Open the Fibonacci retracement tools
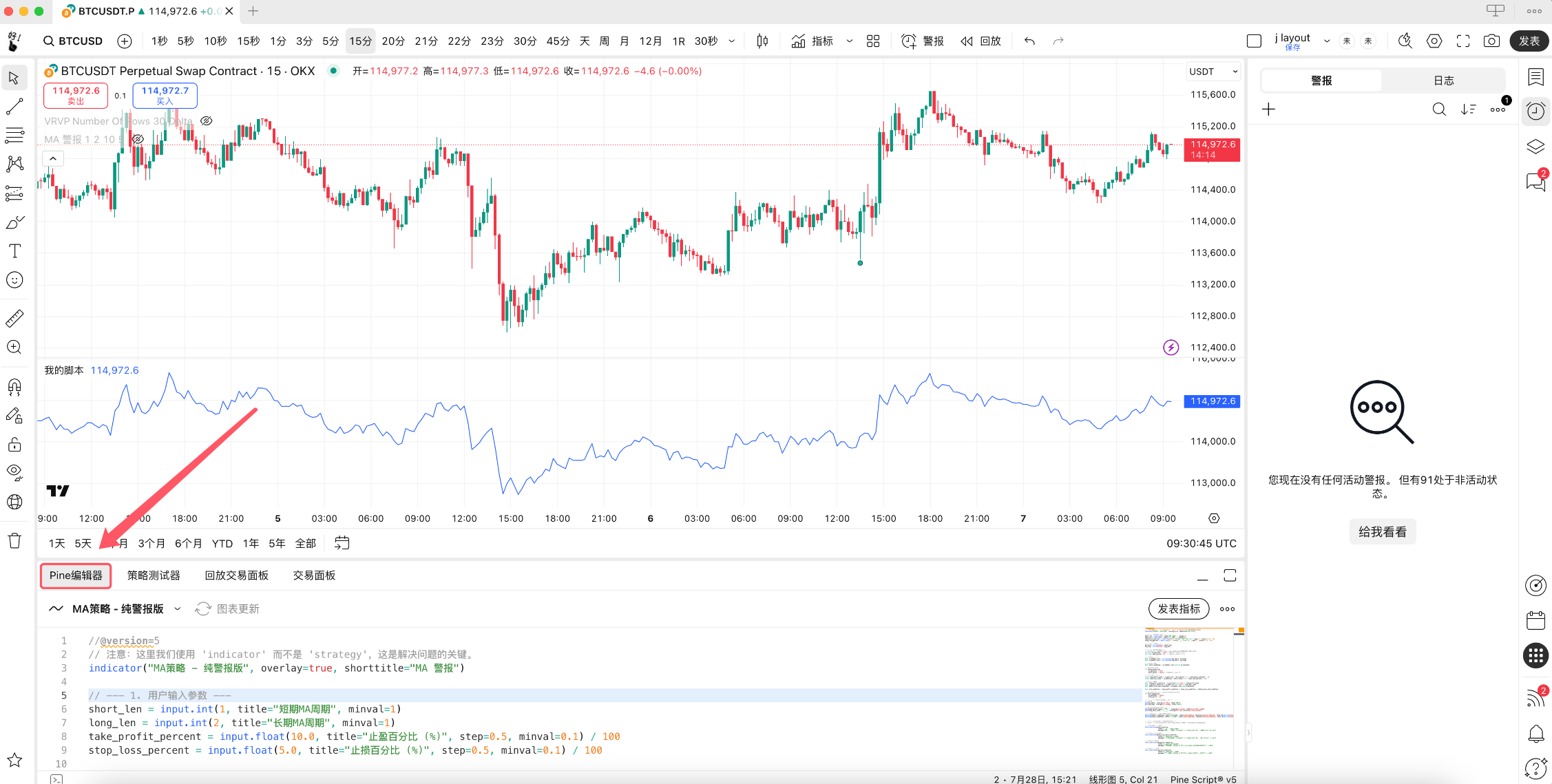This screenshot has width=1552, height=784. [14, 136]
